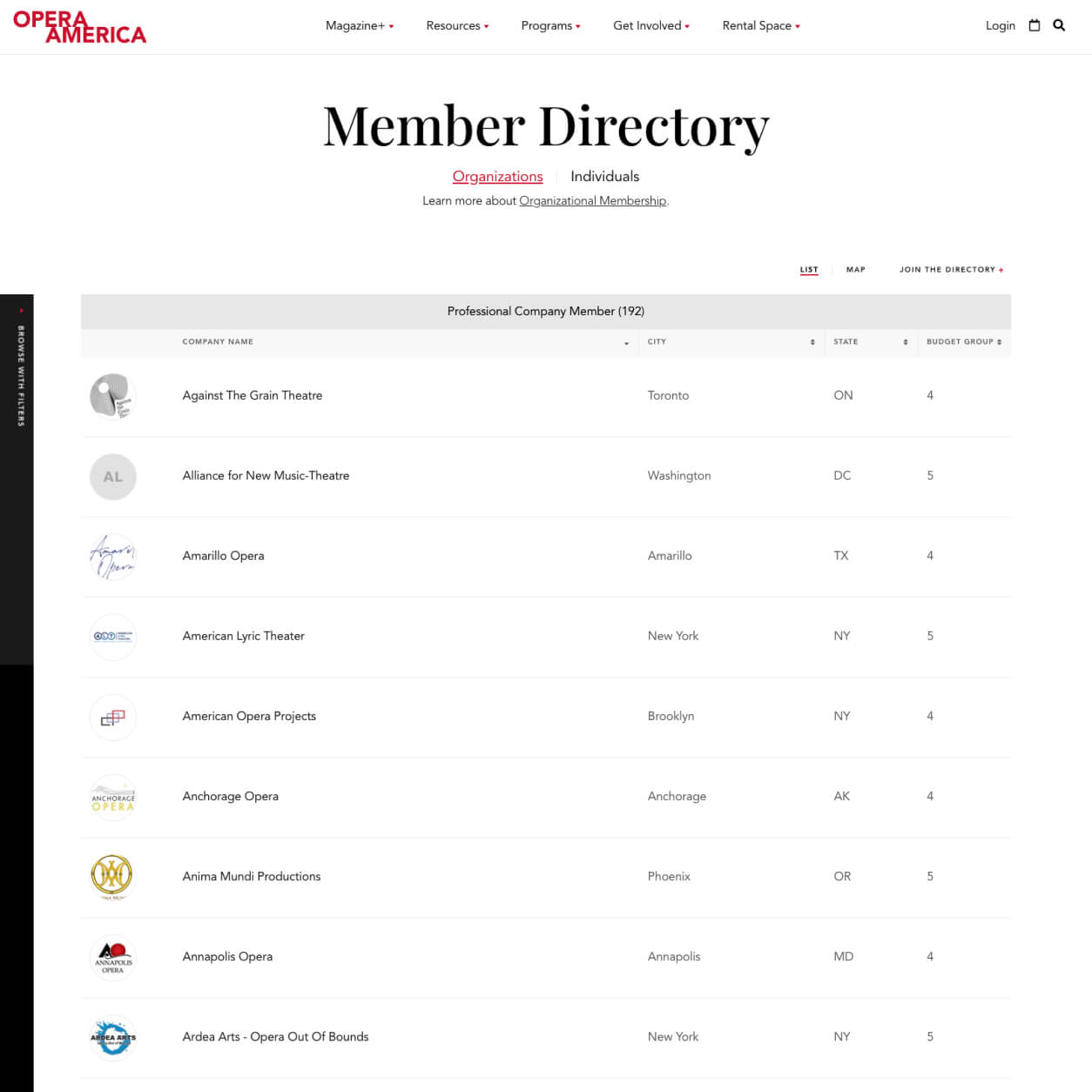The height and width of the screenshot is (1092, 1092).
Task: Open search with the magnifier icon
Action: (x=1059, y=25)
